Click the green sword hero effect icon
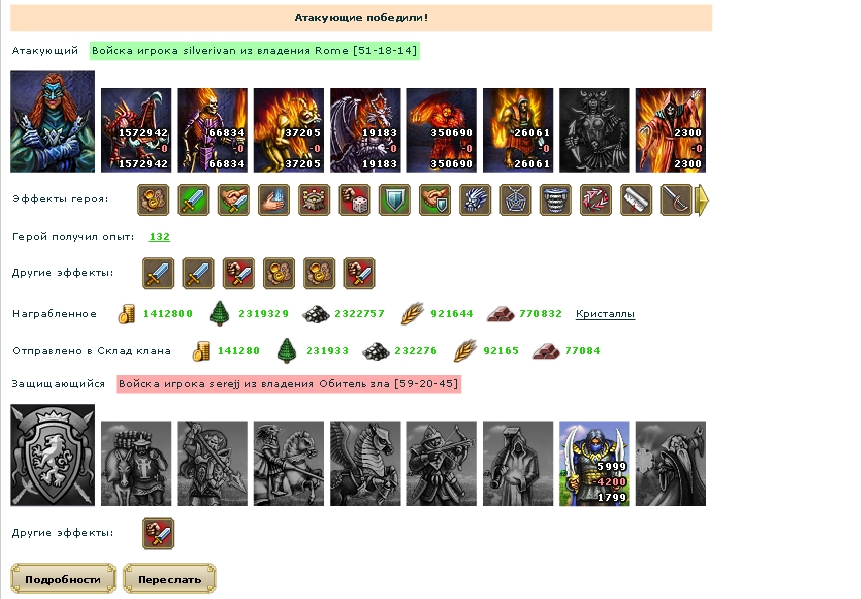Image resolution: width=861 pixels, height=599 pixels. [x=193, y=200]
